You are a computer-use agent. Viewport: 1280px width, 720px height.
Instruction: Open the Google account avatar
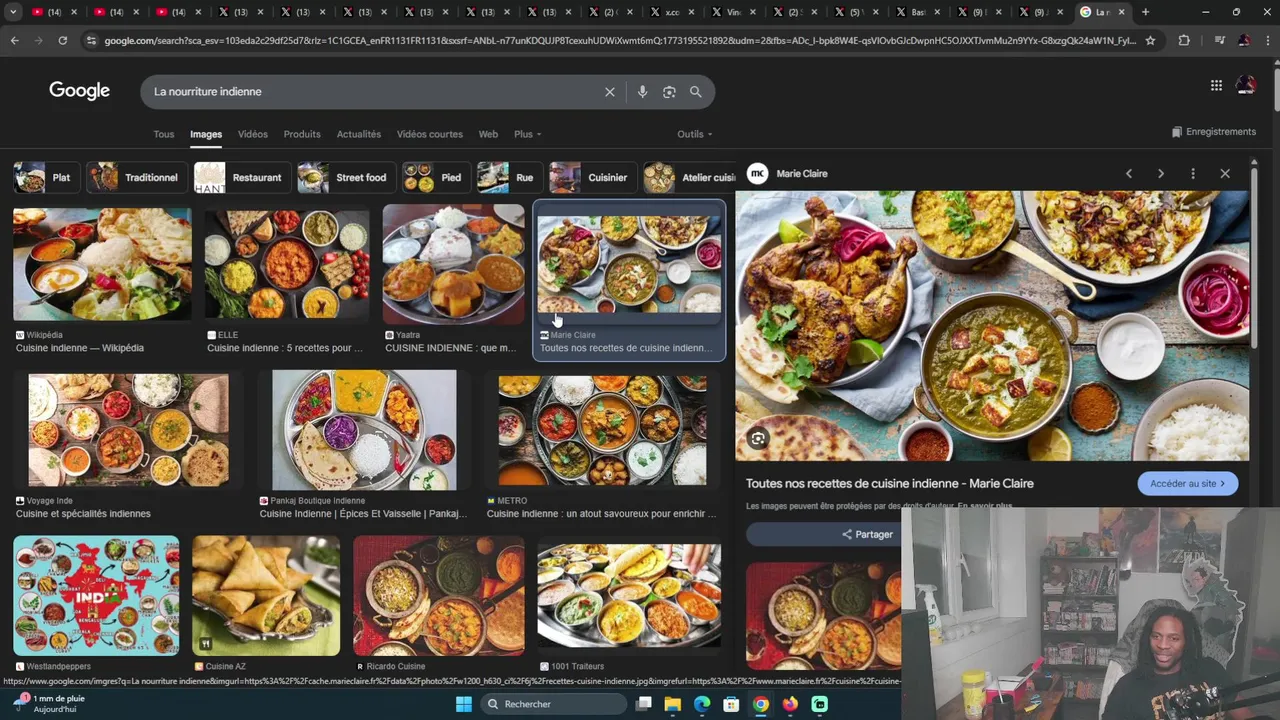click(1246, 86)
